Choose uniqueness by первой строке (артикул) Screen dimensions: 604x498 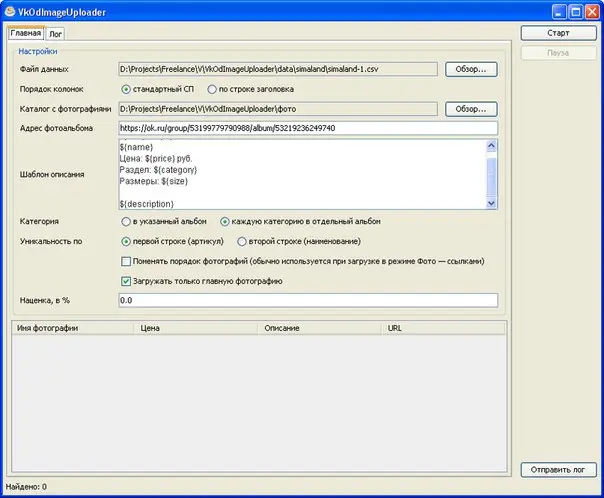125,241
